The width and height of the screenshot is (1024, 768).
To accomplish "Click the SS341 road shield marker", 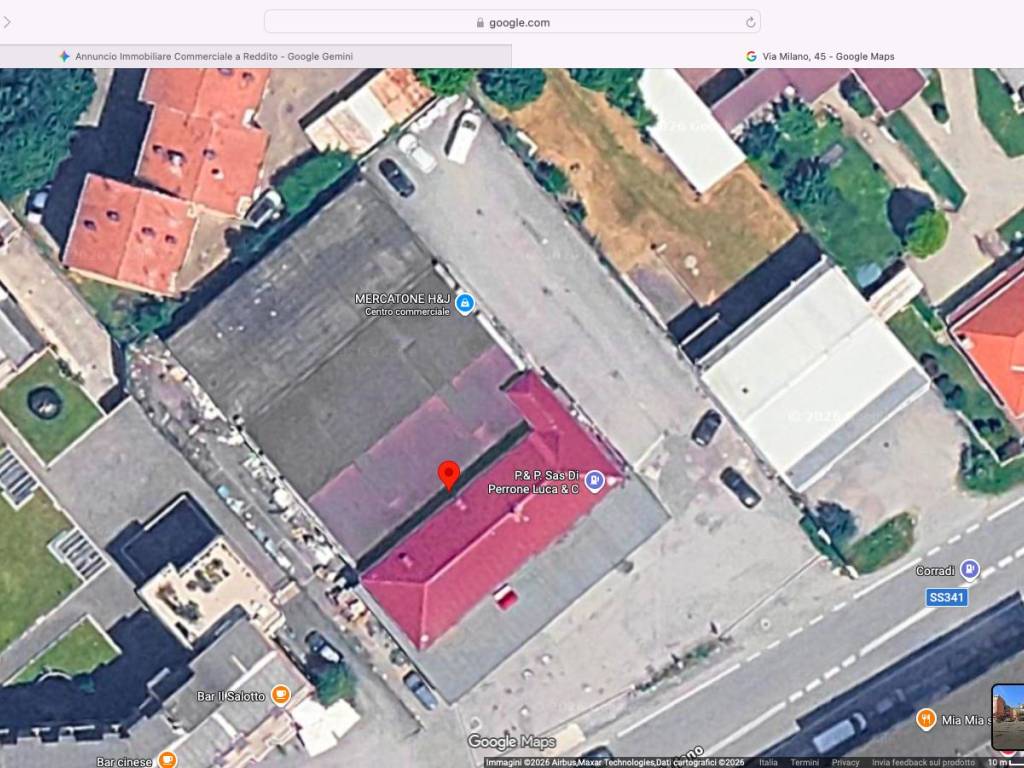I will click(x=946, y=597).
